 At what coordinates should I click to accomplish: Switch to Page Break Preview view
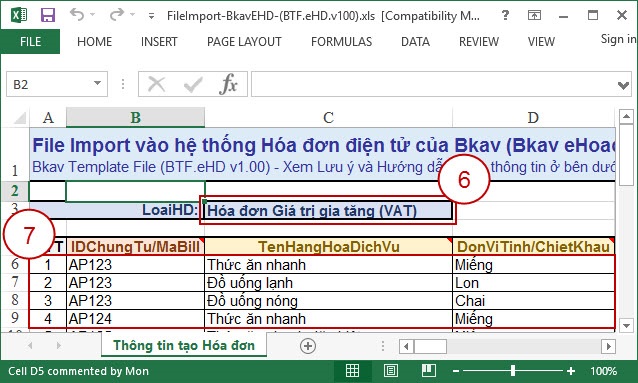click(429, 371)
